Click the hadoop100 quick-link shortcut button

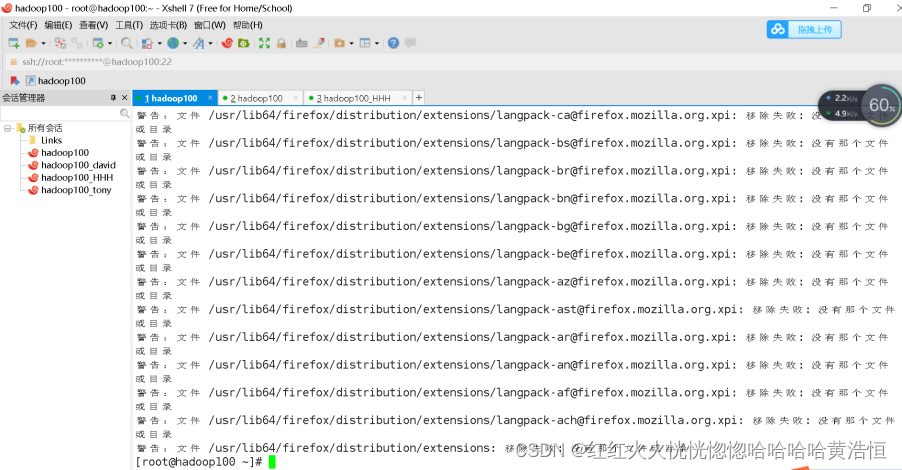[x=56, y=81]
